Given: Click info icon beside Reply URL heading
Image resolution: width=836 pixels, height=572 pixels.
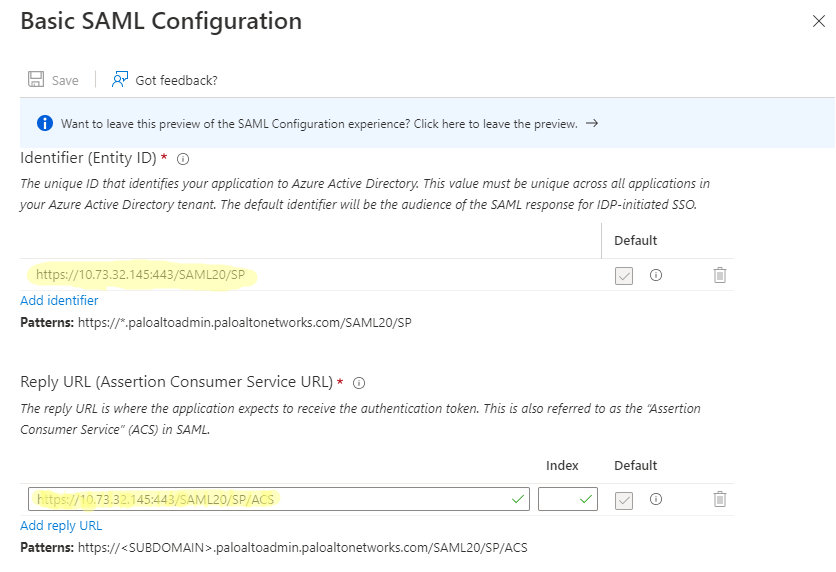Looking at the screenshot, I should pos(359,383).
